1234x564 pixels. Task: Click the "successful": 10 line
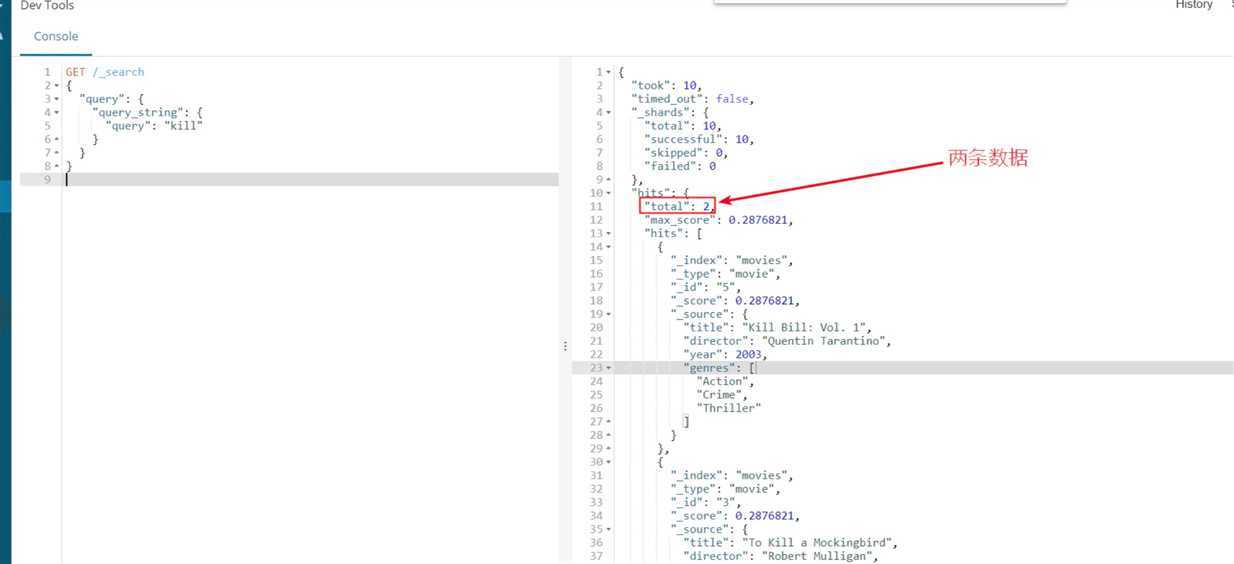tap(699, 140)
